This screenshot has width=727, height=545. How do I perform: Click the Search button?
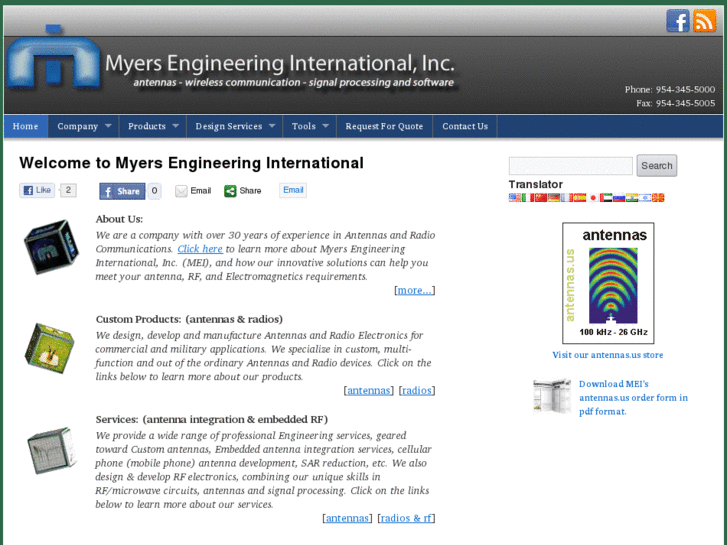[x=657, y=166]
